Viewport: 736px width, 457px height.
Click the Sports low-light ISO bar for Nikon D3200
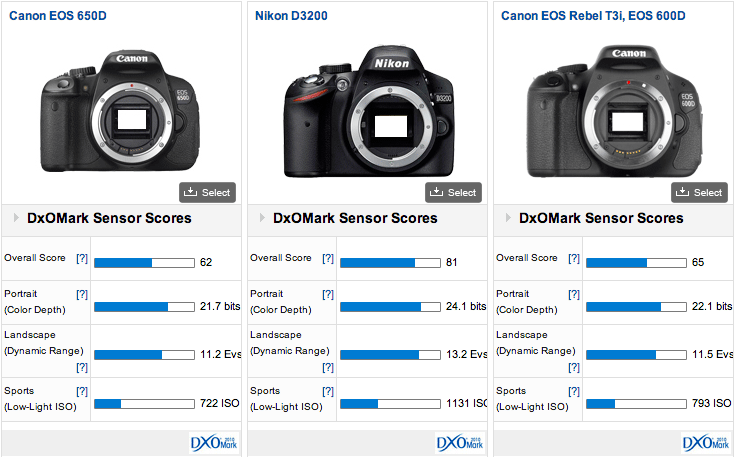[x=391, y=404]
